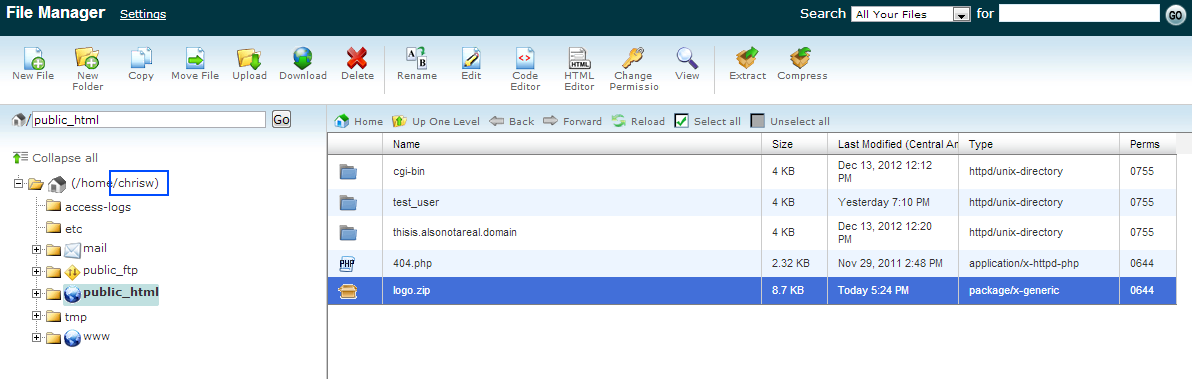Open the All Your Files search dropdown
Screen dimensions: 1192x379
tap(911, 14)
